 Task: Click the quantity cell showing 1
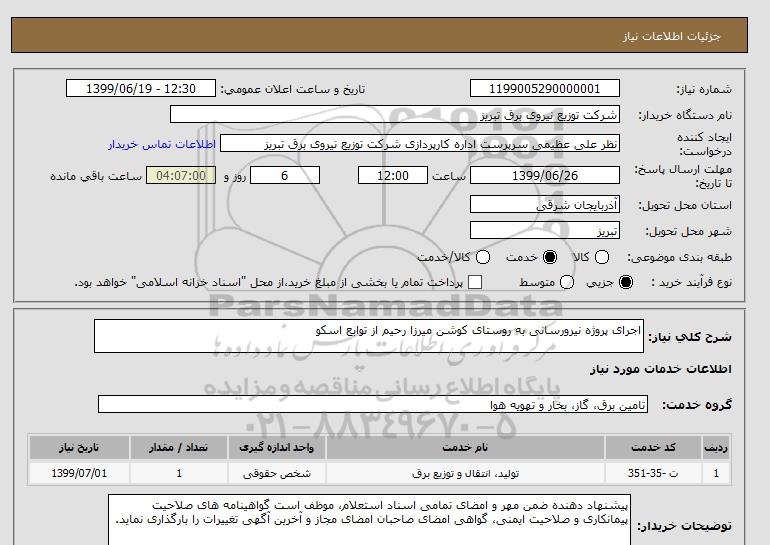[179, 473]
